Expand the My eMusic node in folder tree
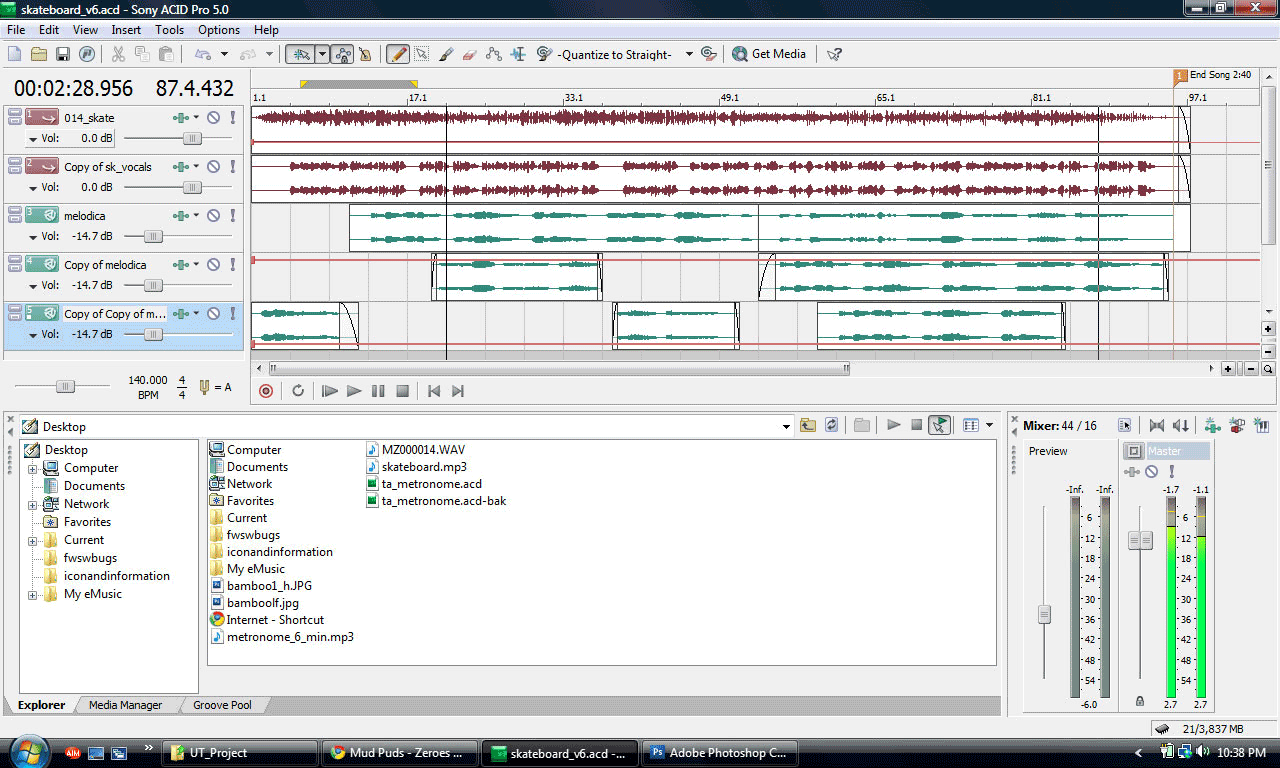Viewport: 1280px width, 768px height. tap(33, 594)
